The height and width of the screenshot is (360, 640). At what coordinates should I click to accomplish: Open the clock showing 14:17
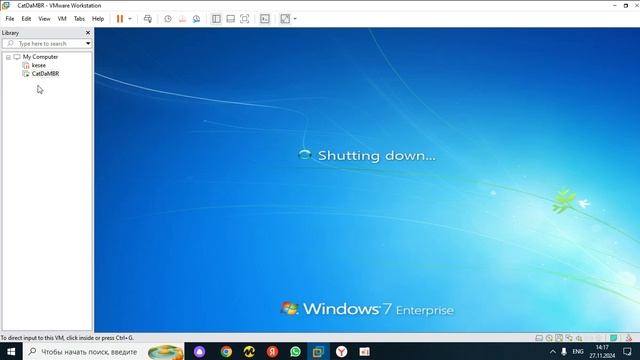[x=602, y=351]
